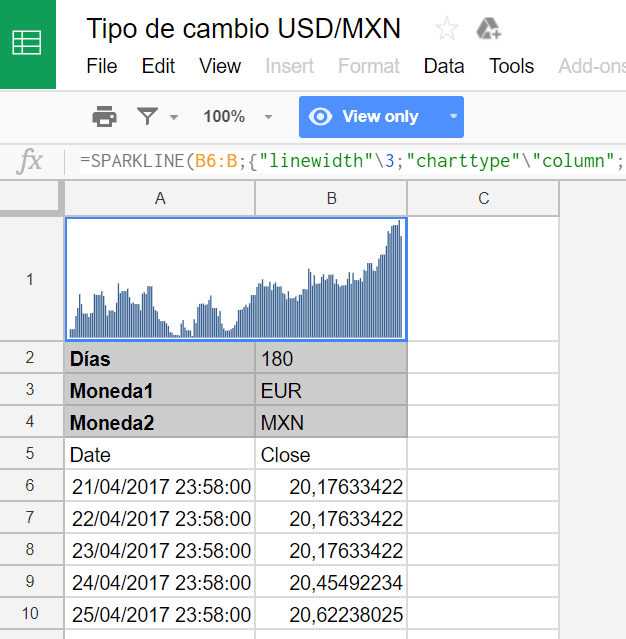Open the Edit menu

click(158, 66)
